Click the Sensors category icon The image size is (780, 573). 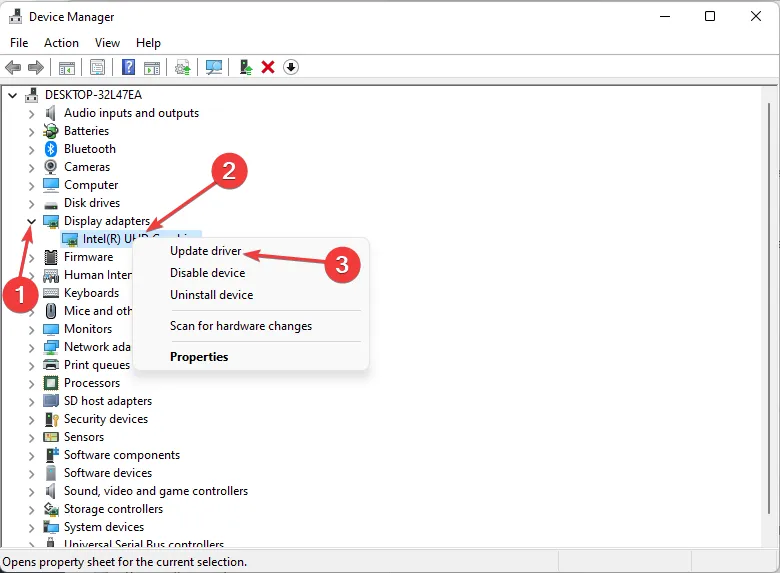tap(51, 437)
